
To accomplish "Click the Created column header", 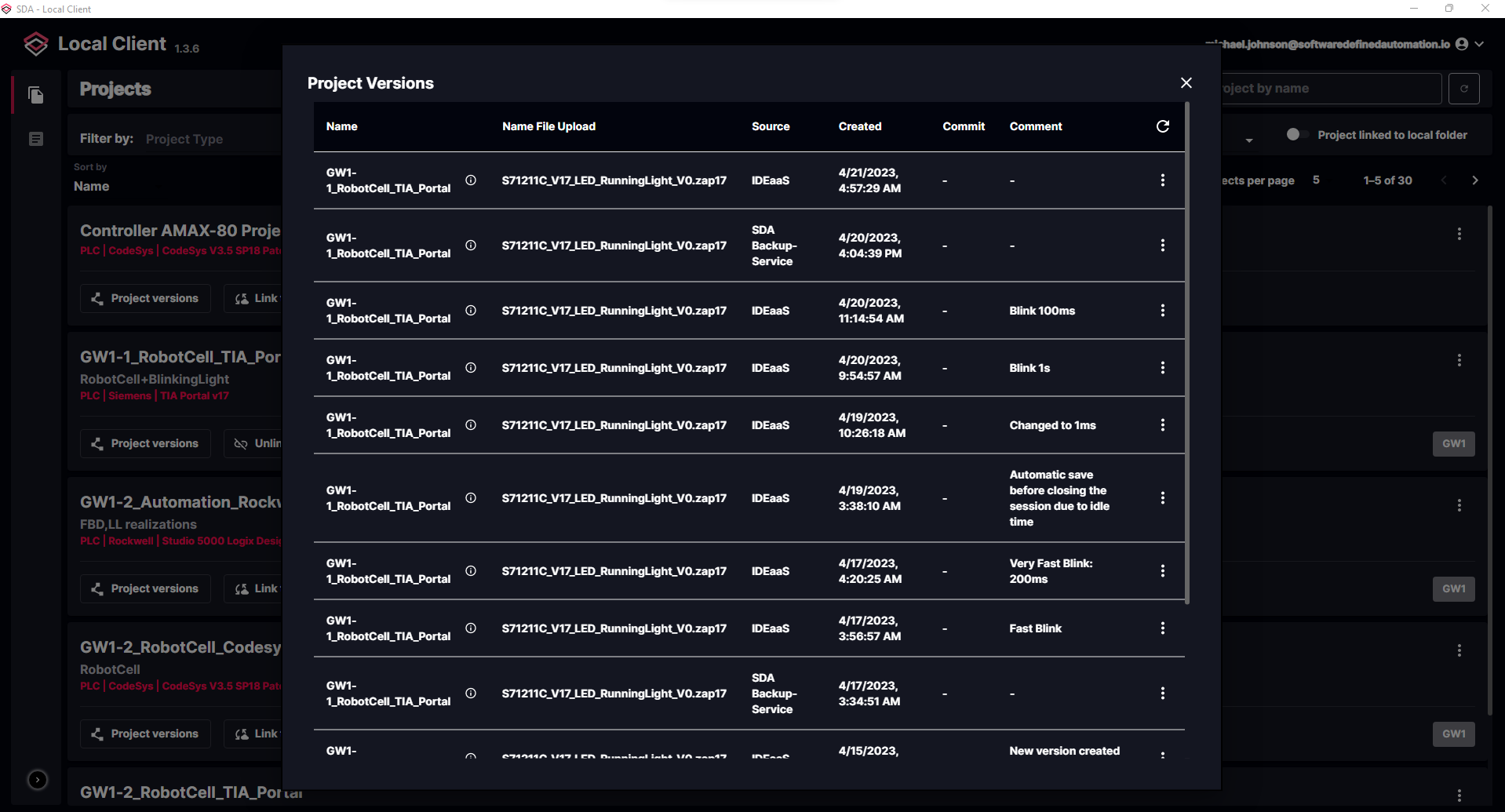I will (859, 126).
